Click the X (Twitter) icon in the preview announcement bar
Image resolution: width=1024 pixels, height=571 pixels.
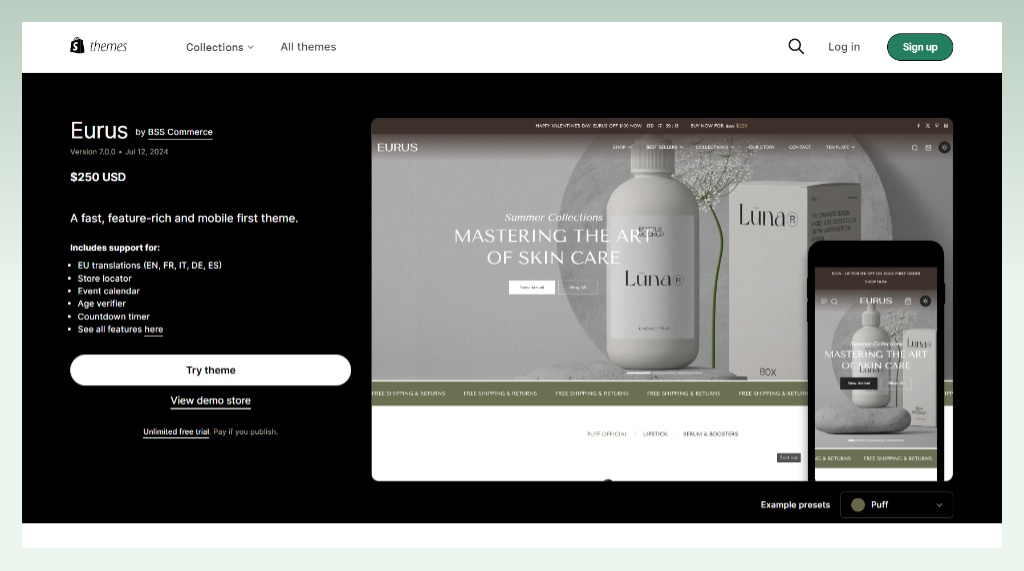(x=927, y=125)
